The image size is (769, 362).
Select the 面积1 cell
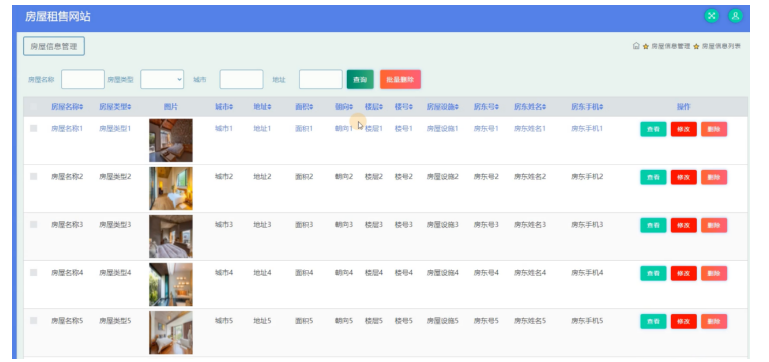[x=304, y=129]
